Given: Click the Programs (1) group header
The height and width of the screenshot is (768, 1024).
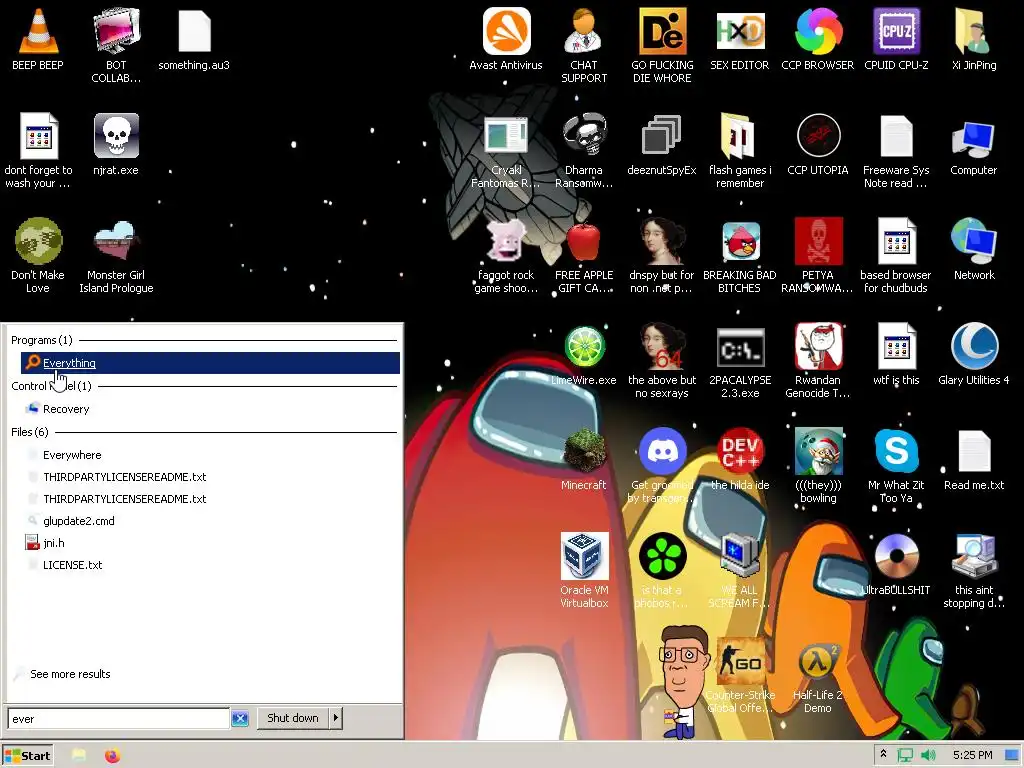Looking at the screenshot, I should (41, 340).
